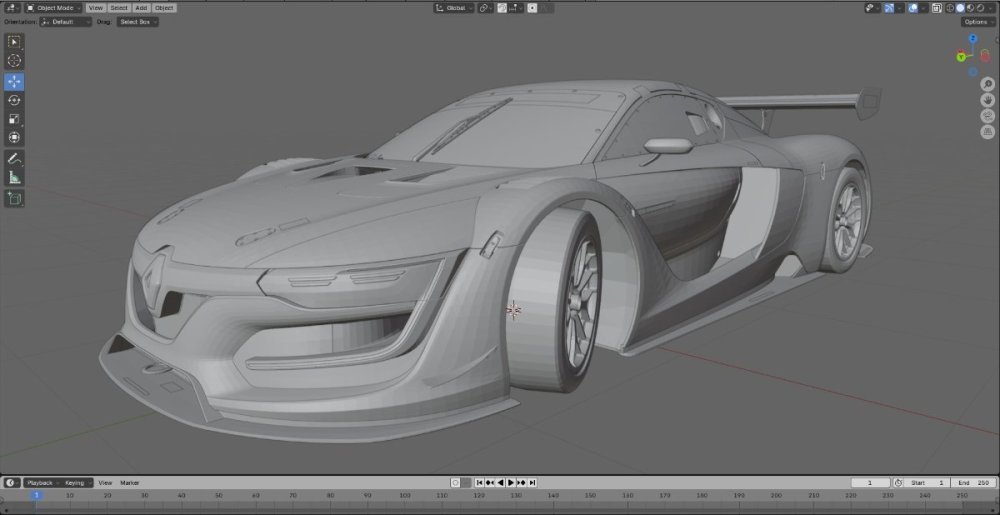Select the Add Cube tool
This screenshot has width=1000, height=515.
point(14,199)
